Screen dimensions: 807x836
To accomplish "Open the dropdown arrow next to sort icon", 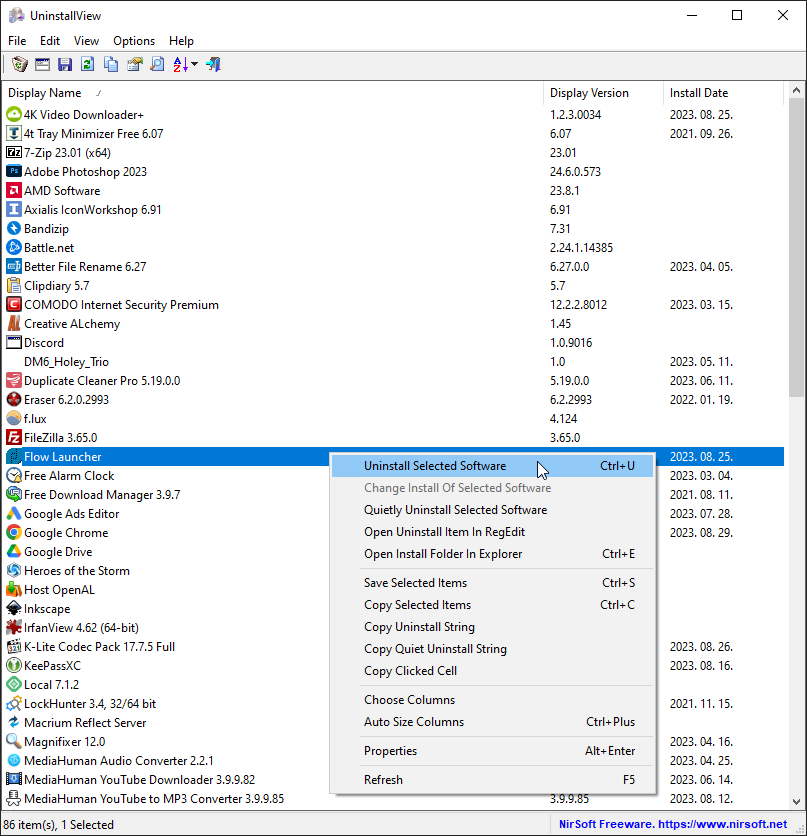I will (195, 65).
